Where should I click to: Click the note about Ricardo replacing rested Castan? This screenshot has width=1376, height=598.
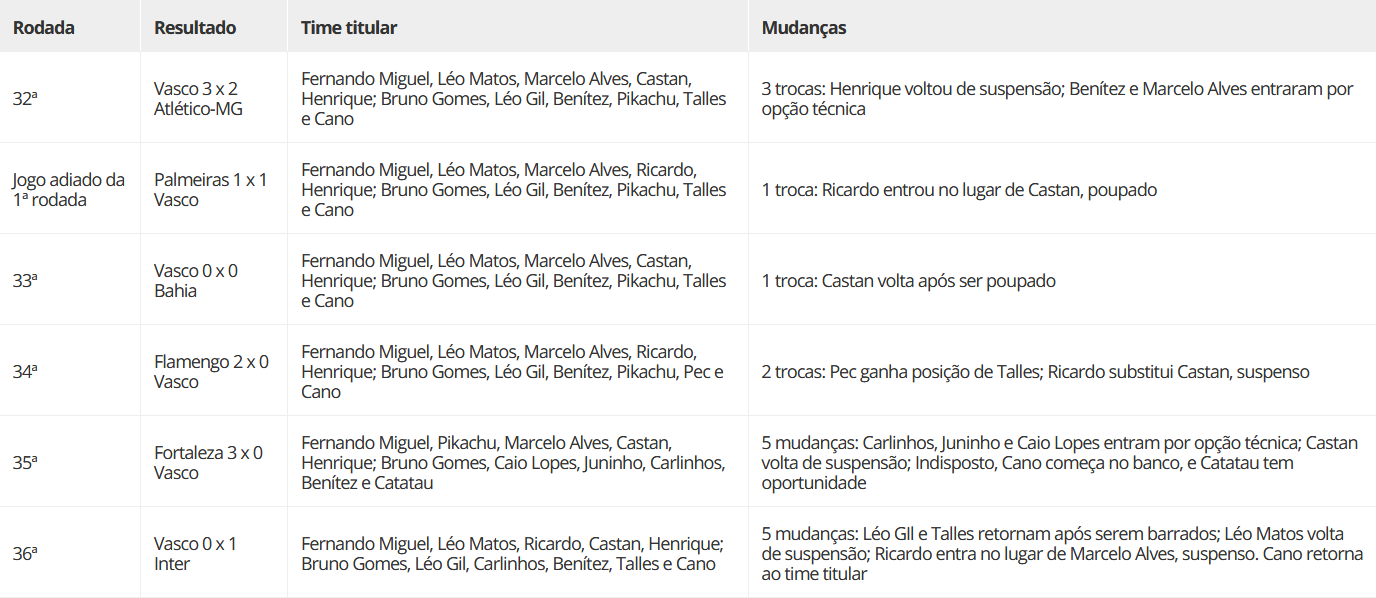coord(959,190)
